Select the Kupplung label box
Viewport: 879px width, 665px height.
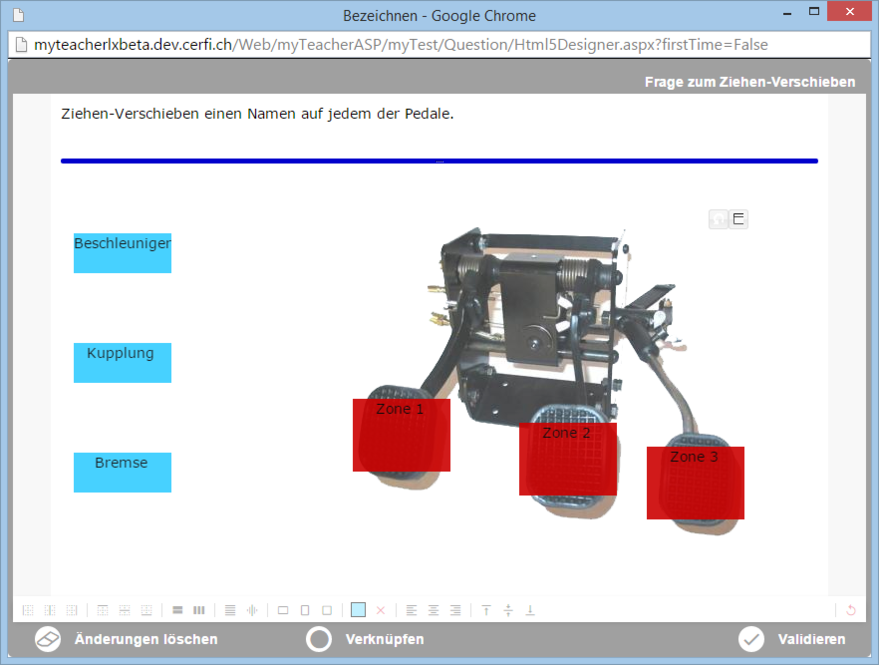[x=122, y=363]
